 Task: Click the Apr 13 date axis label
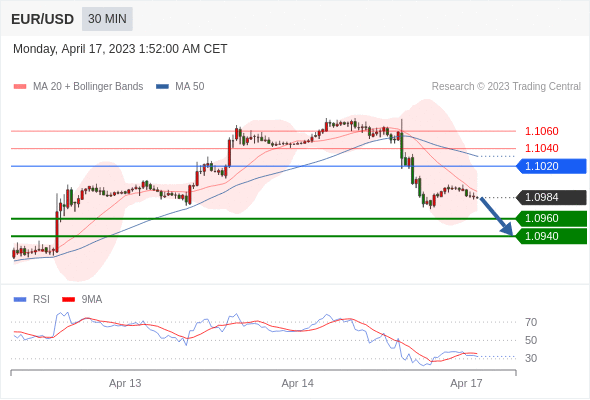pos(125,383)
